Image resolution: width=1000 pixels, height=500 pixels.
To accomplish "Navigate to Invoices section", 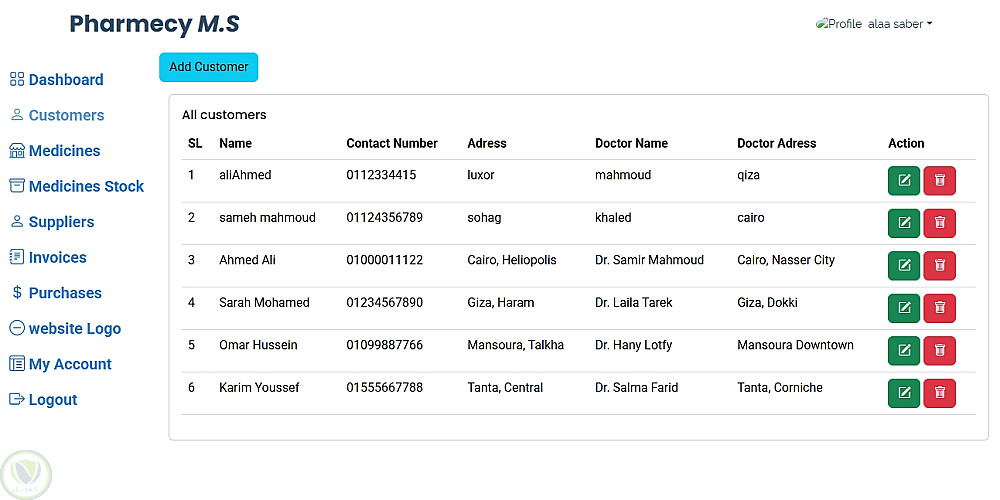I will tap(57, 258).
